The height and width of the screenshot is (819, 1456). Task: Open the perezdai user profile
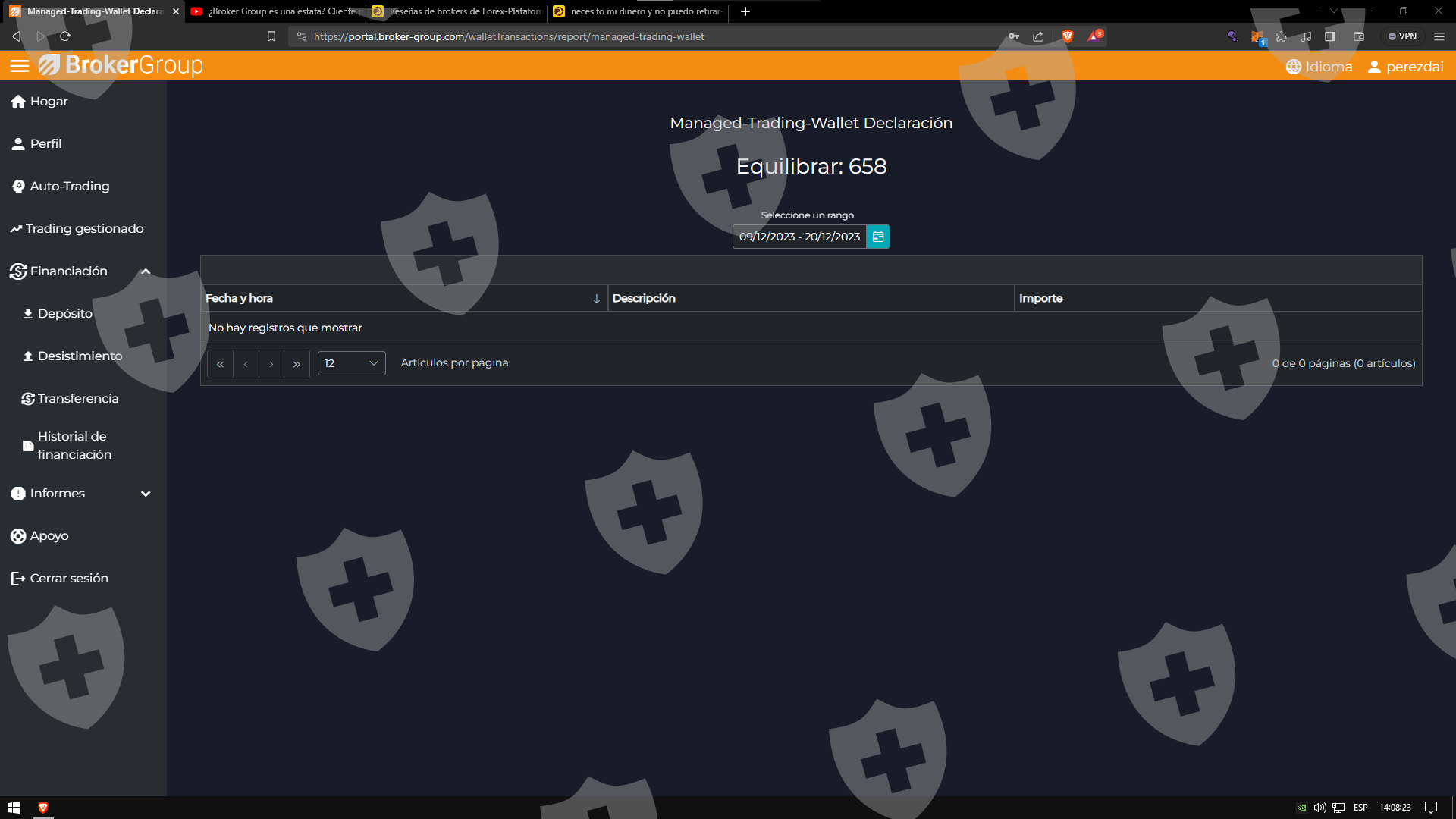[x=1405, y=67]
